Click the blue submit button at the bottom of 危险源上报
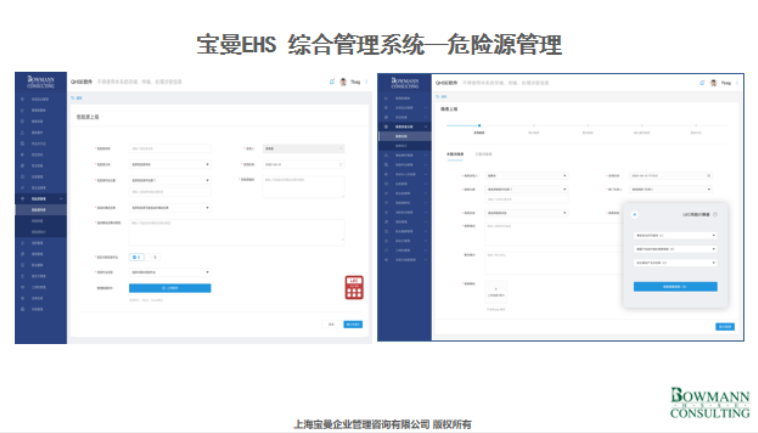The width and height of the screenshot is (758, 433). click(x=353, y=324)
